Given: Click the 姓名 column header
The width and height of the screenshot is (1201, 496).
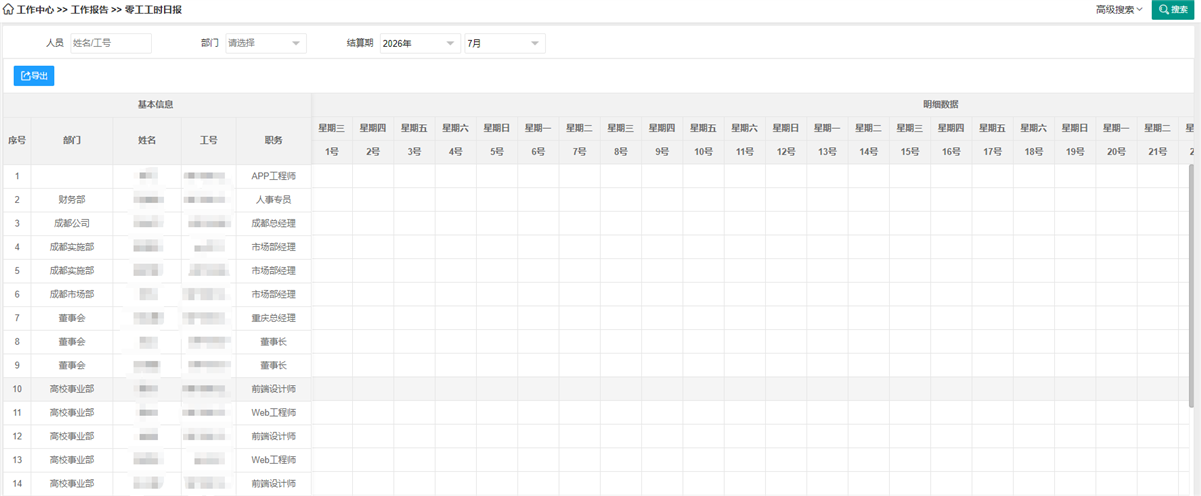Looking at the screenshot, I should 147,140.
